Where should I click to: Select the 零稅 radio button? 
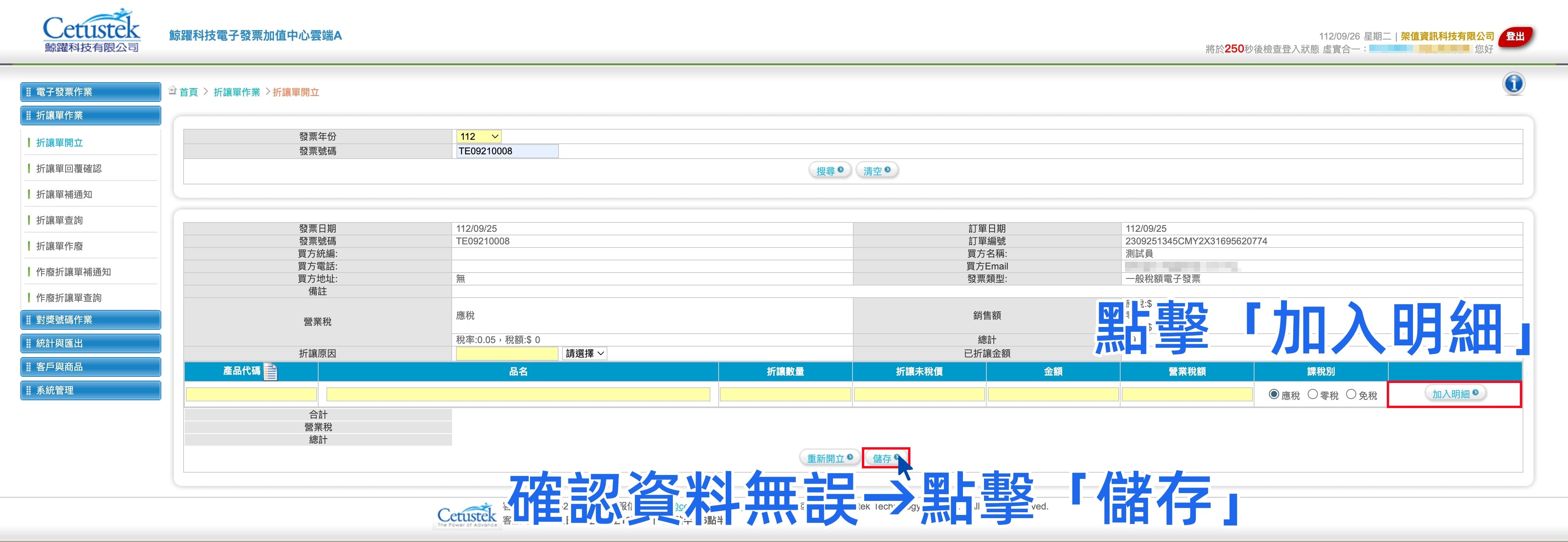1312,394
